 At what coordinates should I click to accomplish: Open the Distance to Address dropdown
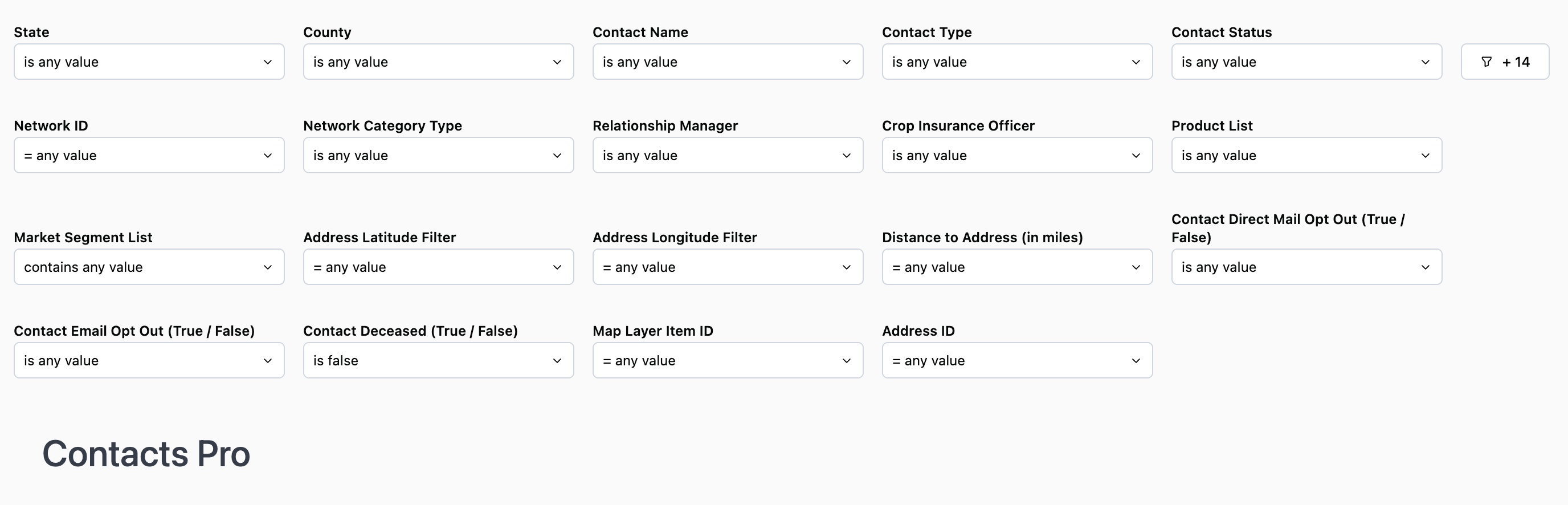pyautogui.click(x=1017, y=267)
